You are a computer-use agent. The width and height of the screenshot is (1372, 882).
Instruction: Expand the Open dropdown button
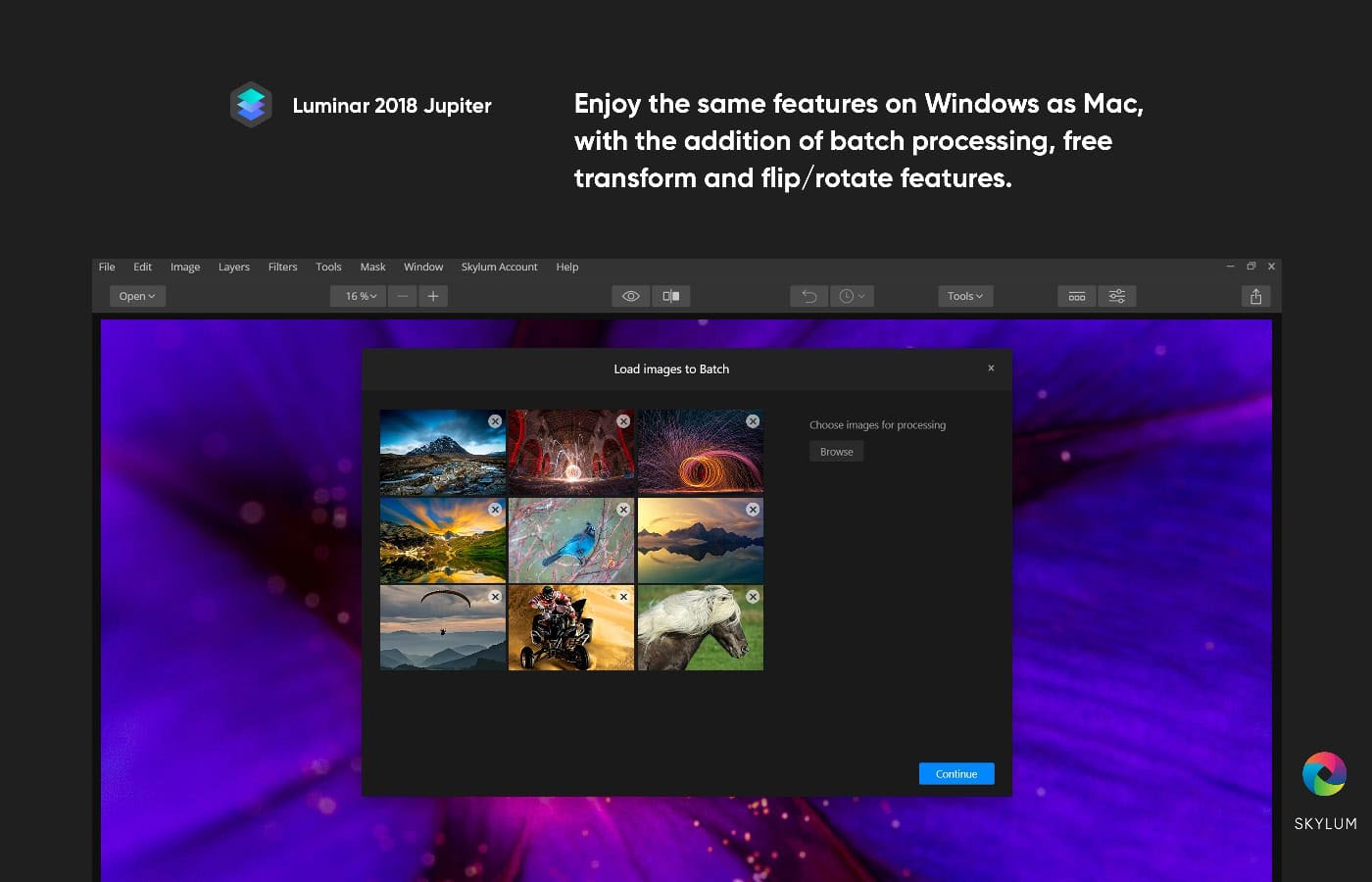tap(137, 296)
